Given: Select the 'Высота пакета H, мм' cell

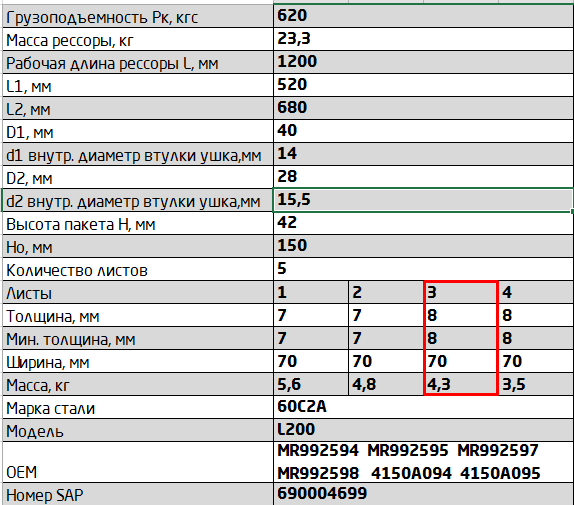Looking at the screenshot, I should [138, 224].
